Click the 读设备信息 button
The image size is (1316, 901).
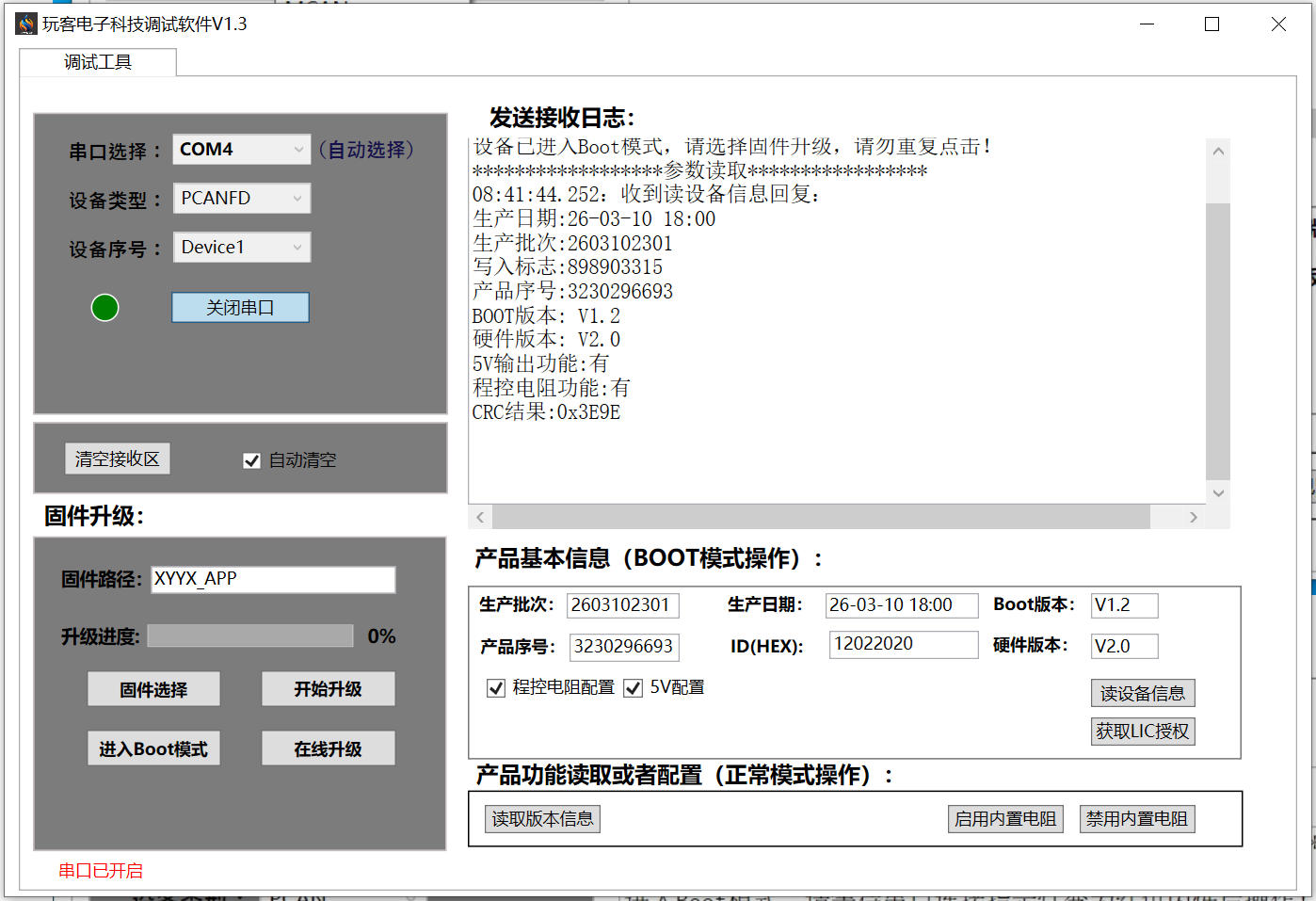click(x=1142, y=694)
